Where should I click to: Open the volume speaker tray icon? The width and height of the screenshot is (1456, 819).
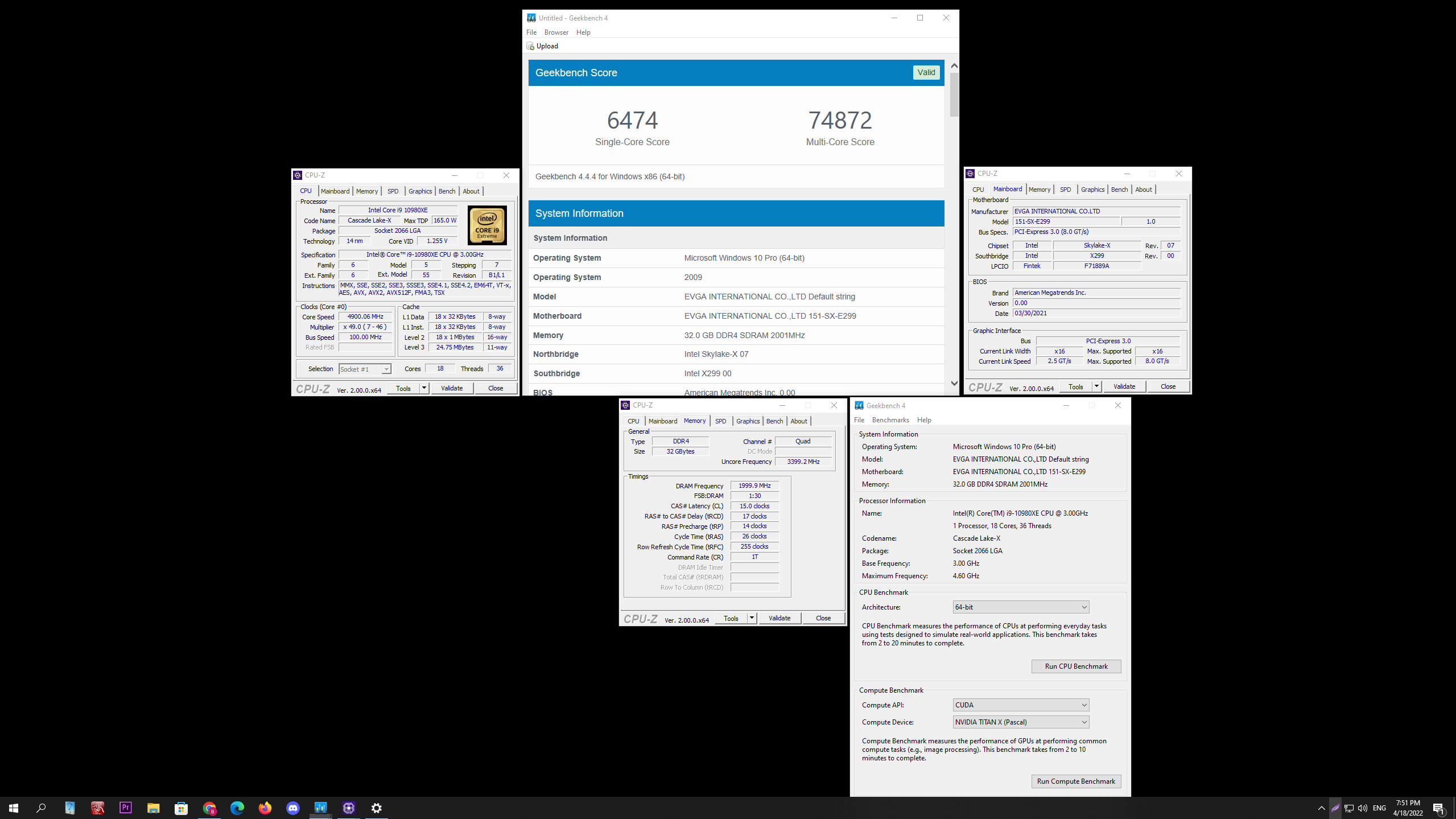pyautogui.click(x=1363, y=808)
